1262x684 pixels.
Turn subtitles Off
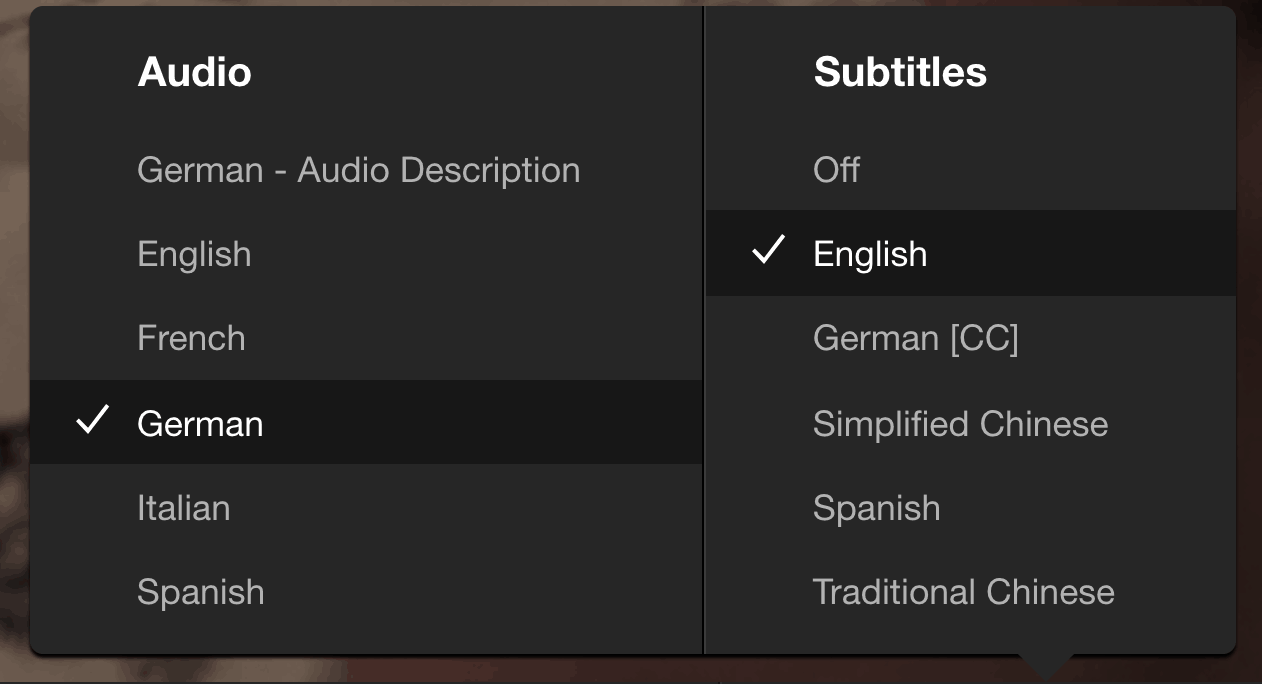(x=837, y=170)
